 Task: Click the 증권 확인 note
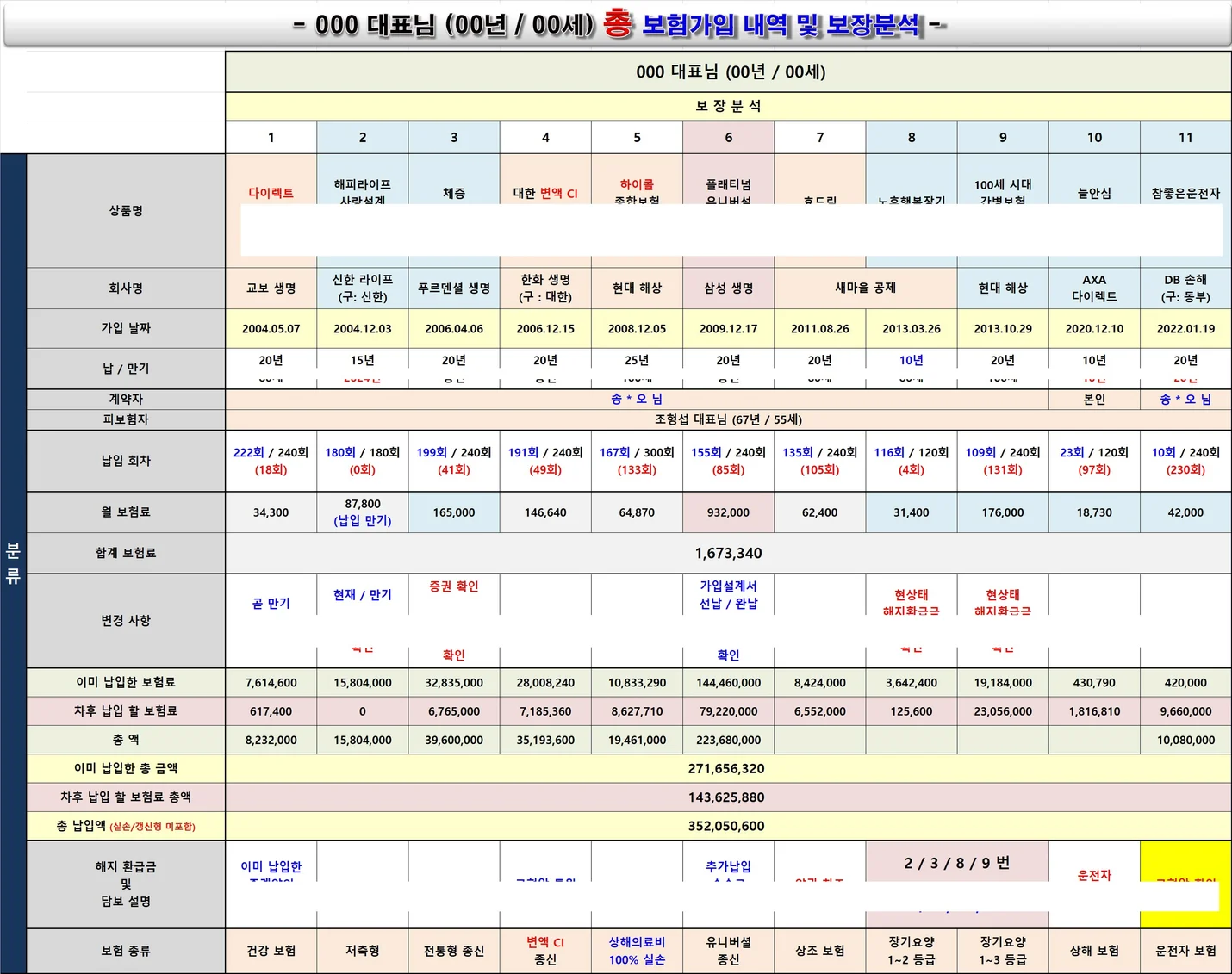tap(454, 586)
